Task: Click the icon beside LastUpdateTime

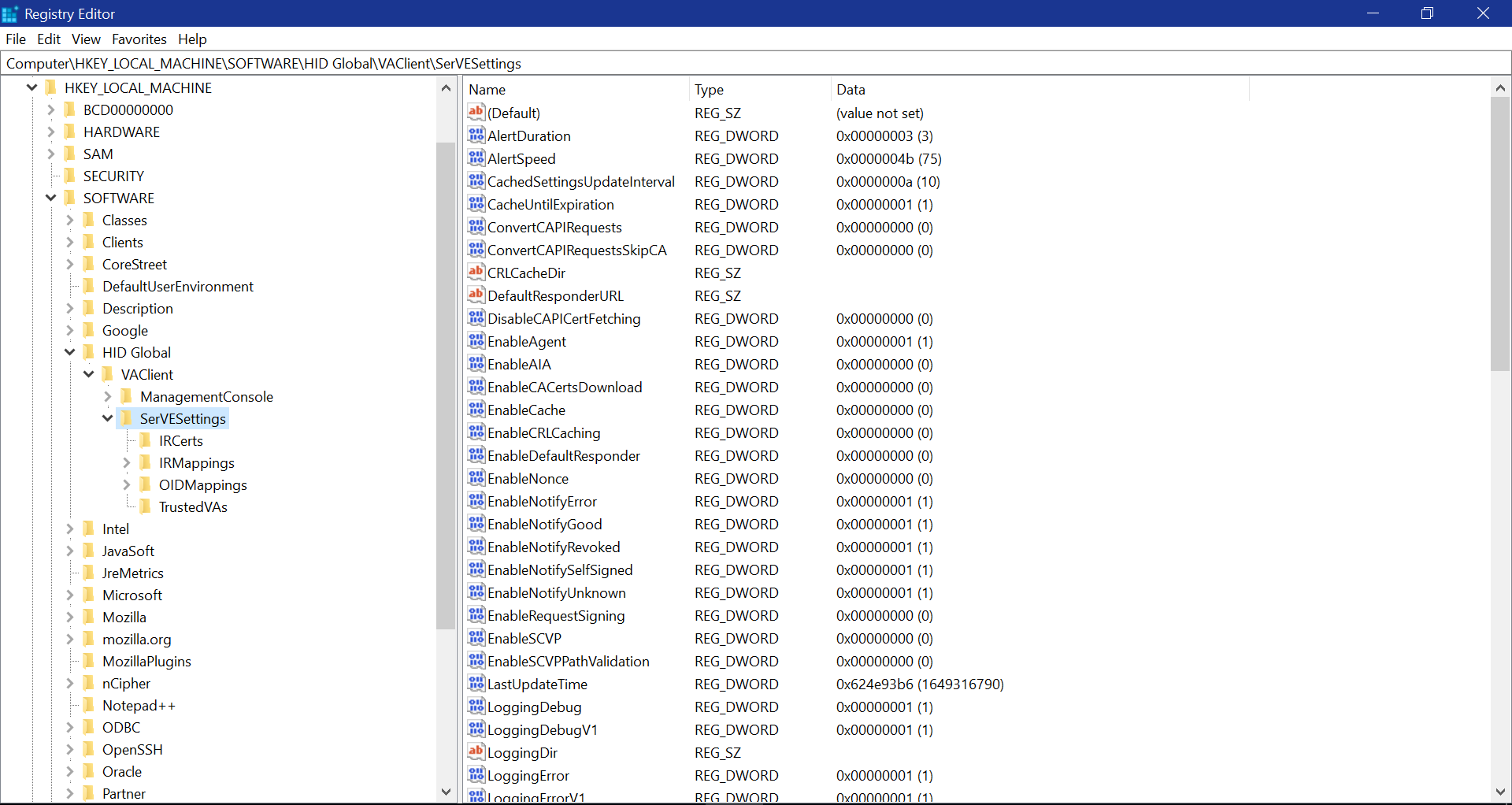Action: click(476, 684)
